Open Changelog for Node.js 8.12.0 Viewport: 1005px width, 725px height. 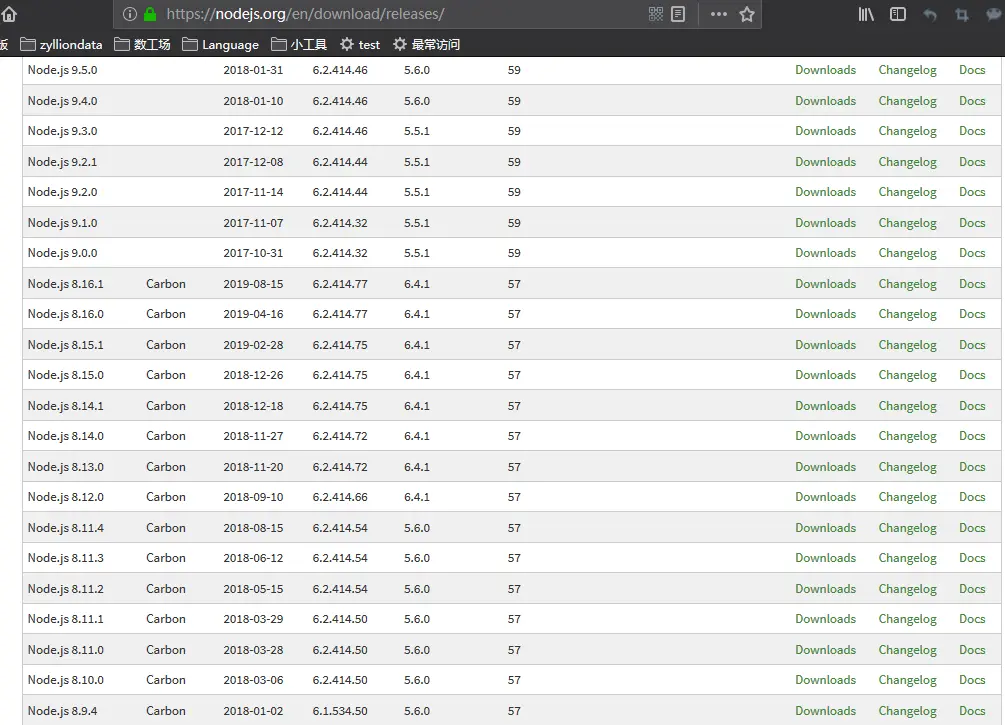[908, 497]
